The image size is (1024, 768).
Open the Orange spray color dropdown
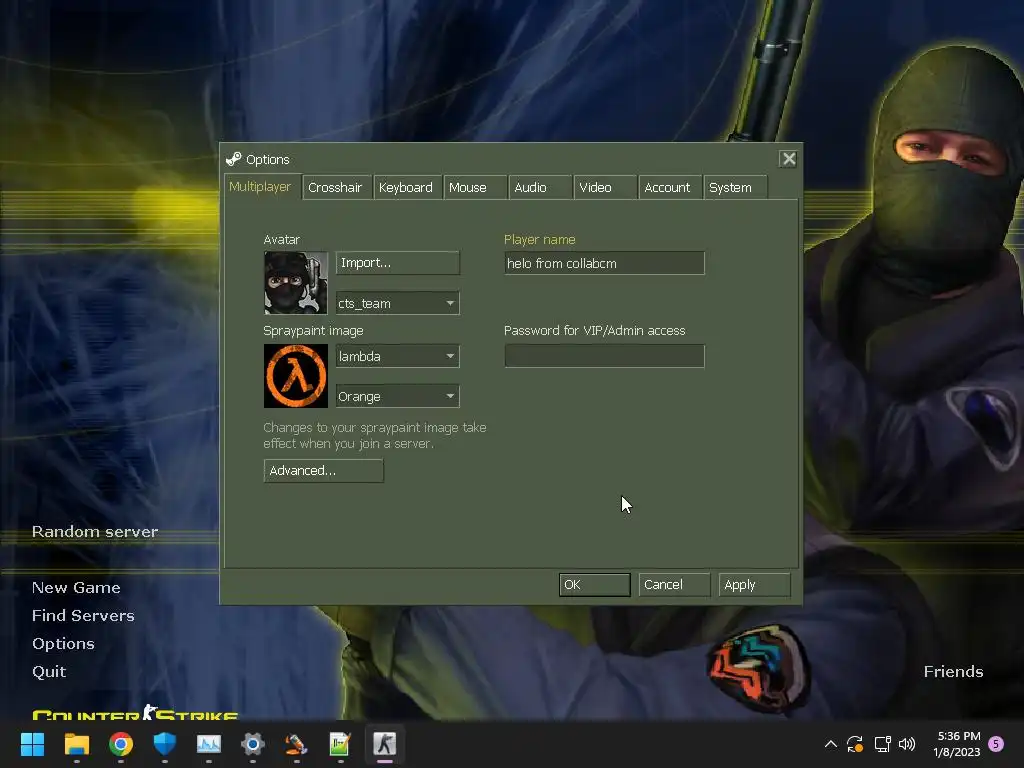coord(398,396)
